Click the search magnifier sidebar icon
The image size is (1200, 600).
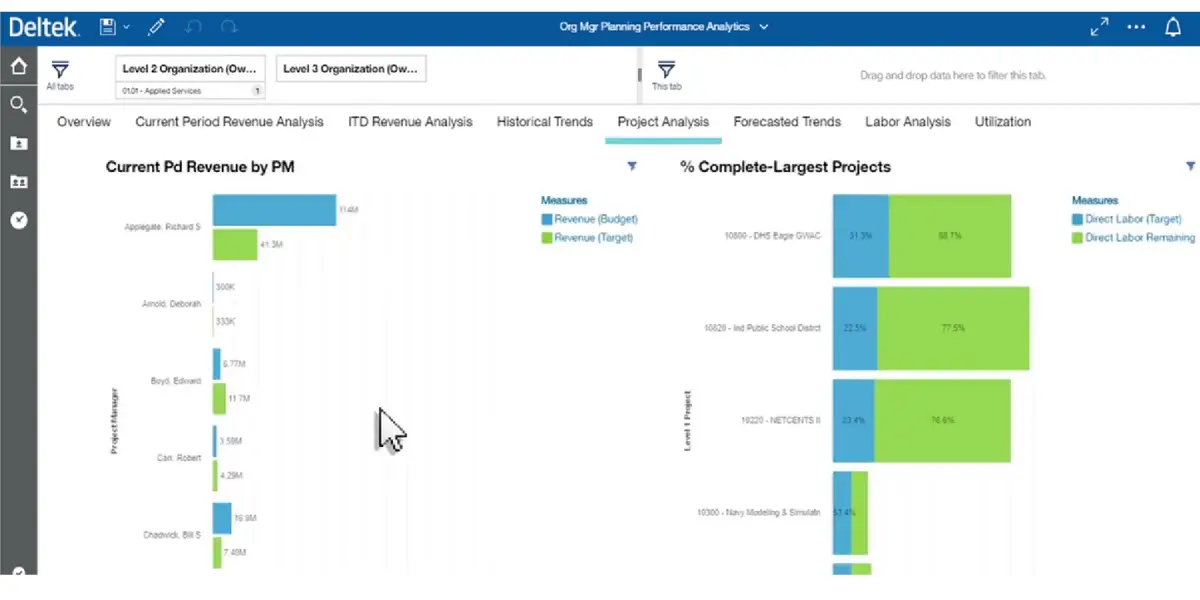[19, 104]
